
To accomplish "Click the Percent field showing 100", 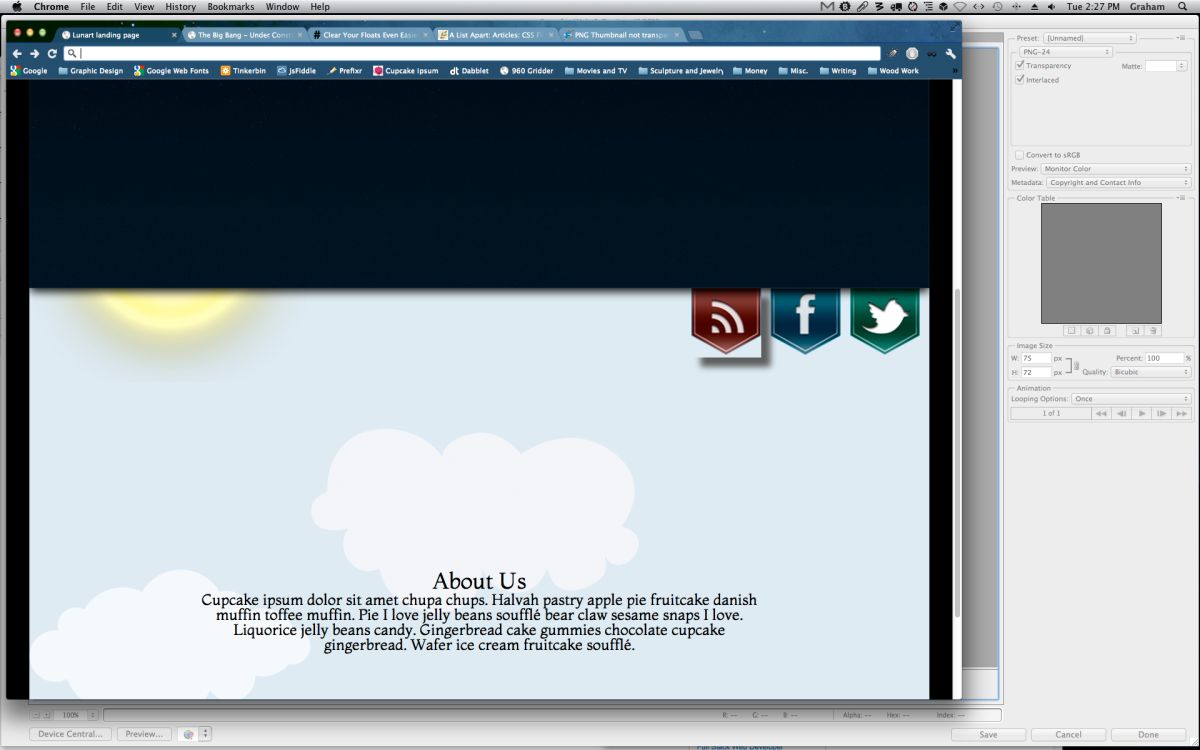I will click(1164, 358).
